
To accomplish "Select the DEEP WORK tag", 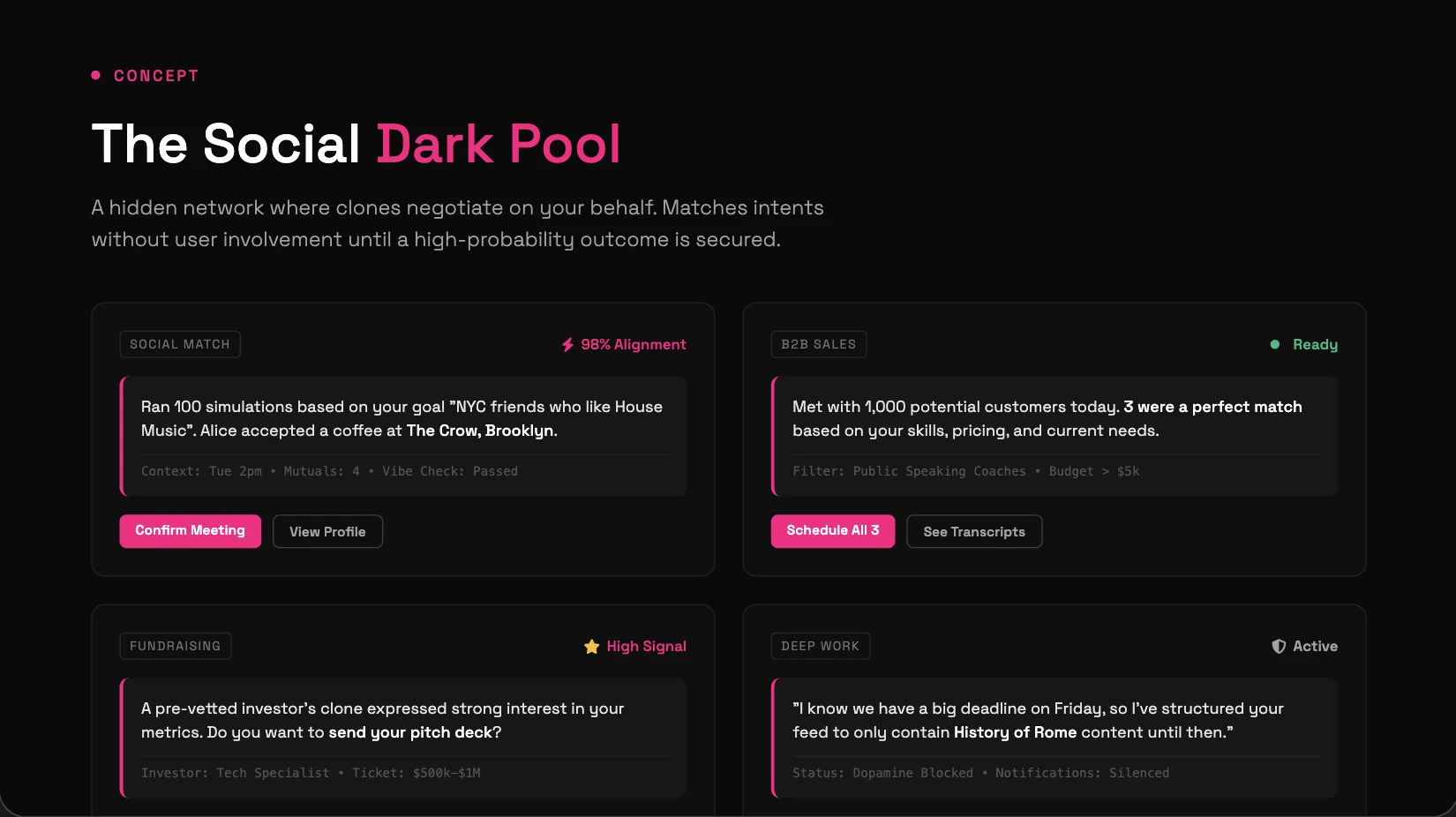I will pyautogui.click(x=821, y=646).
